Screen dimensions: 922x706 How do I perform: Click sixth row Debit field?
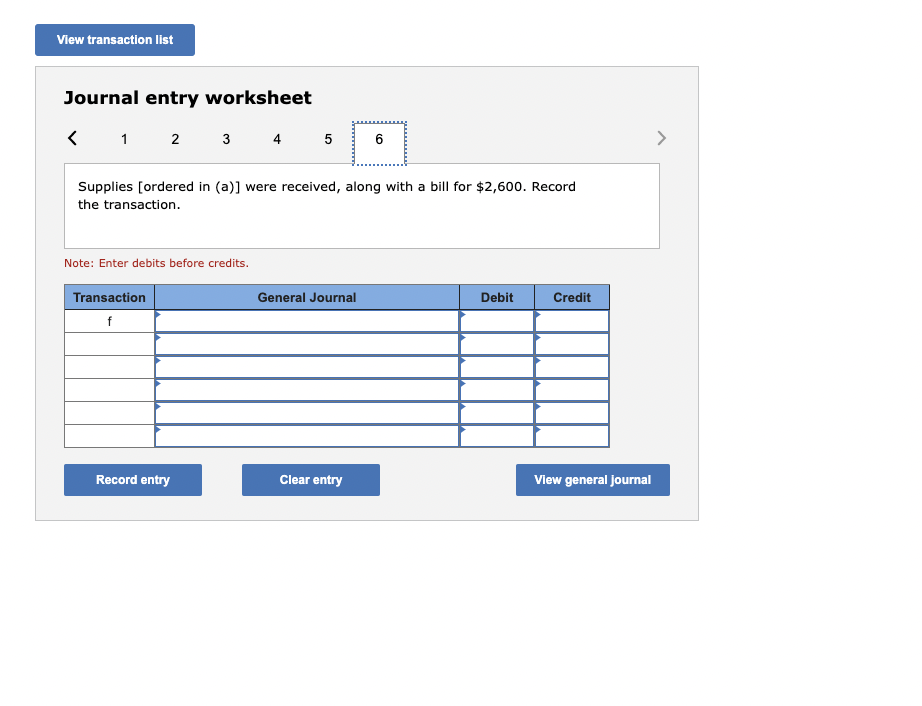[497, 436]
